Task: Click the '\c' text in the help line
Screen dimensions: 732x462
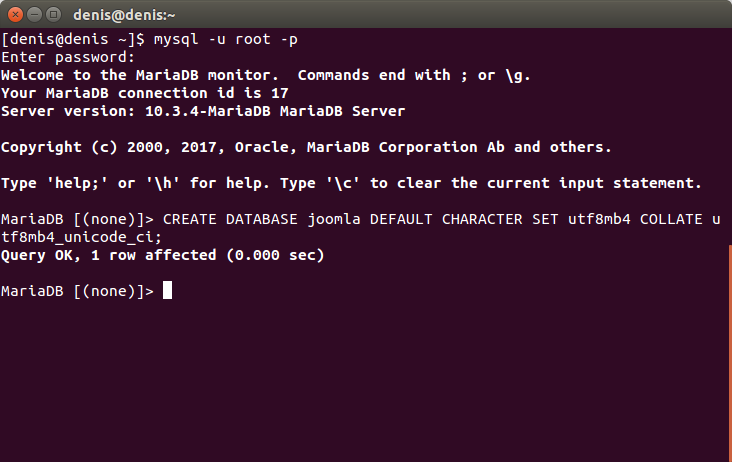Action: [343, 183]
